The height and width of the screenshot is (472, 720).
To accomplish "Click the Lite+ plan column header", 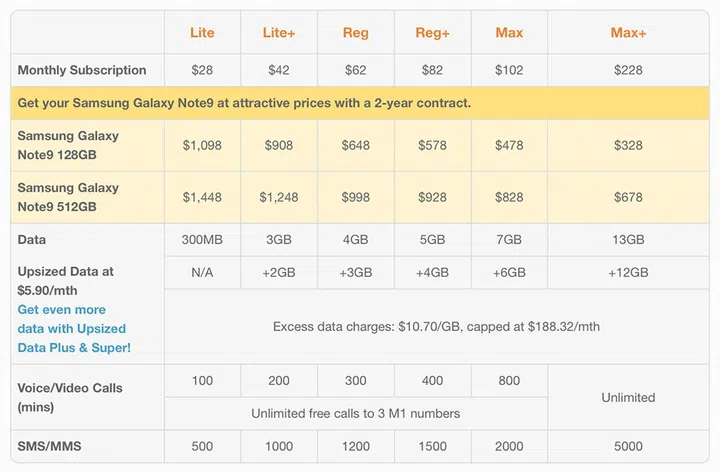I will [x=279, y=33].
